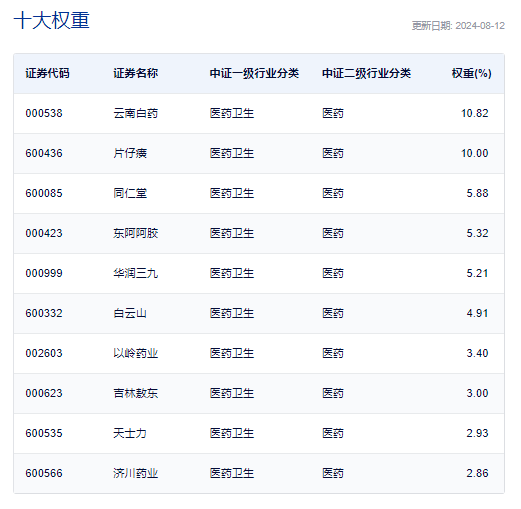This screenshot has width=521, height=509.
Task: Click the 证券名称 column header
Action: 135,73
